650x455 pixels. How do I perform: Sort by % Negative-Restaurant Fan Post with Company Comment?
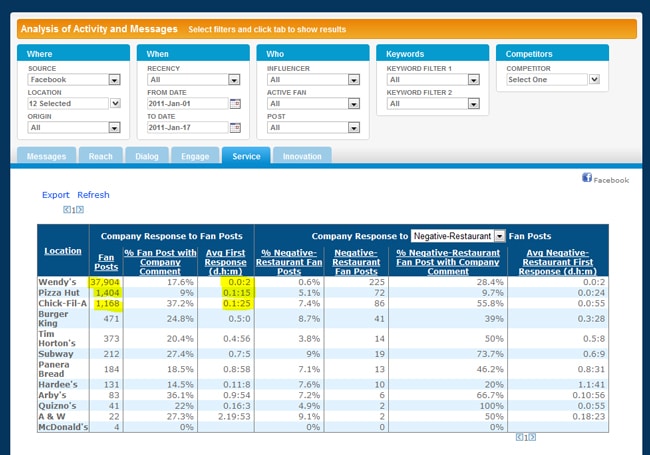click(448, 262)
